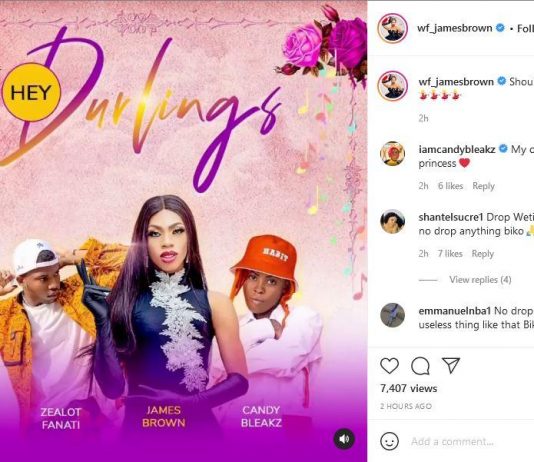Open wf_jamesbrown profile picture in header
Screen dimensions: 534x462
coord(393,28)
